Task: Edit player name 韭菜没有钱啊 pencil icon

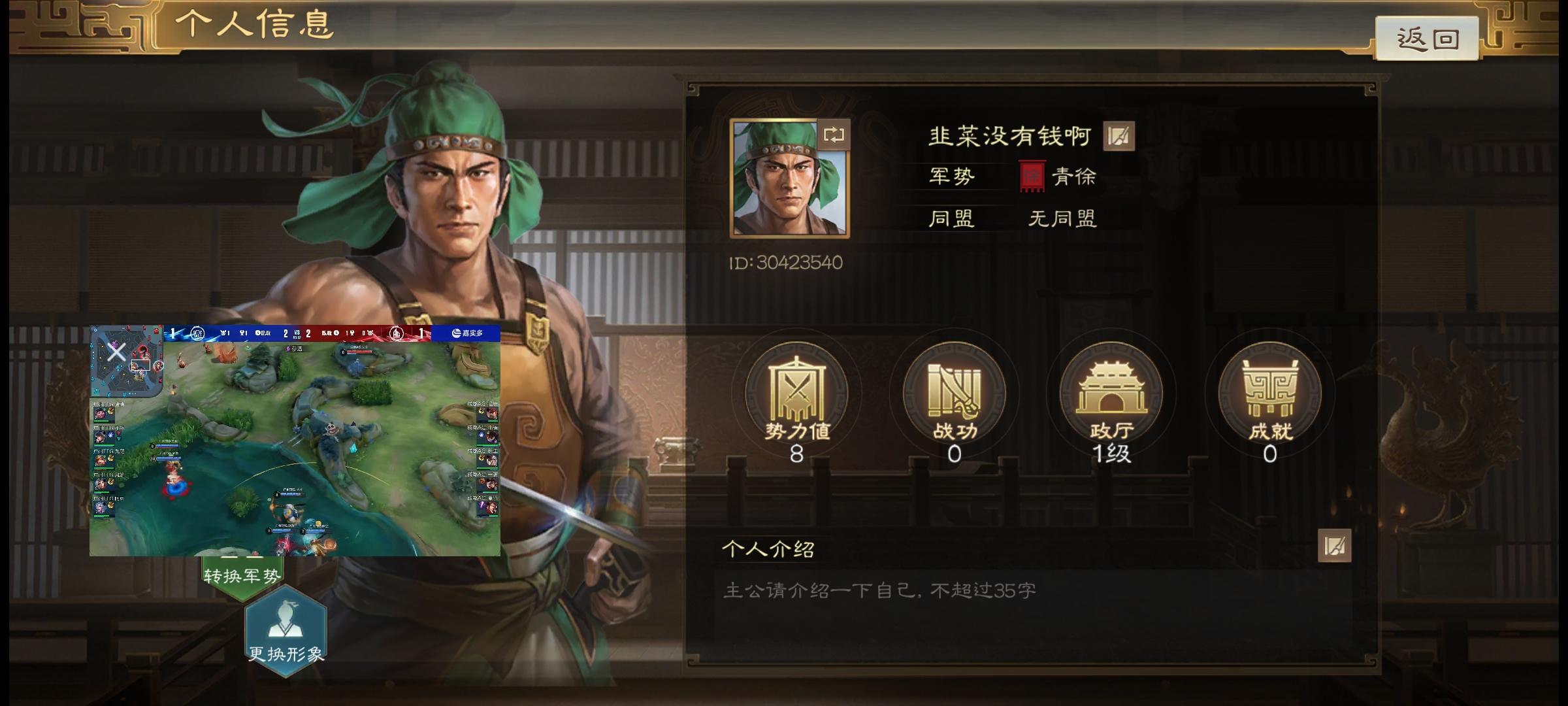Action: 1119,136
